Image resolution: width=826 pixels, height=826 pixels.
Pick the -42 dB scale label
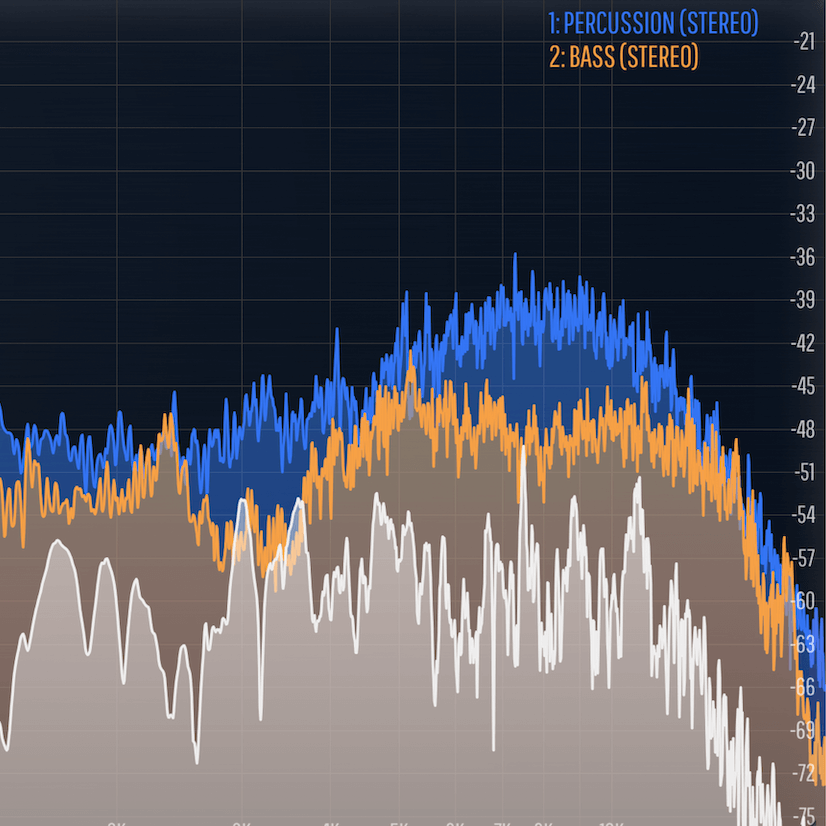pyautogui.click(x=803, y=343)
